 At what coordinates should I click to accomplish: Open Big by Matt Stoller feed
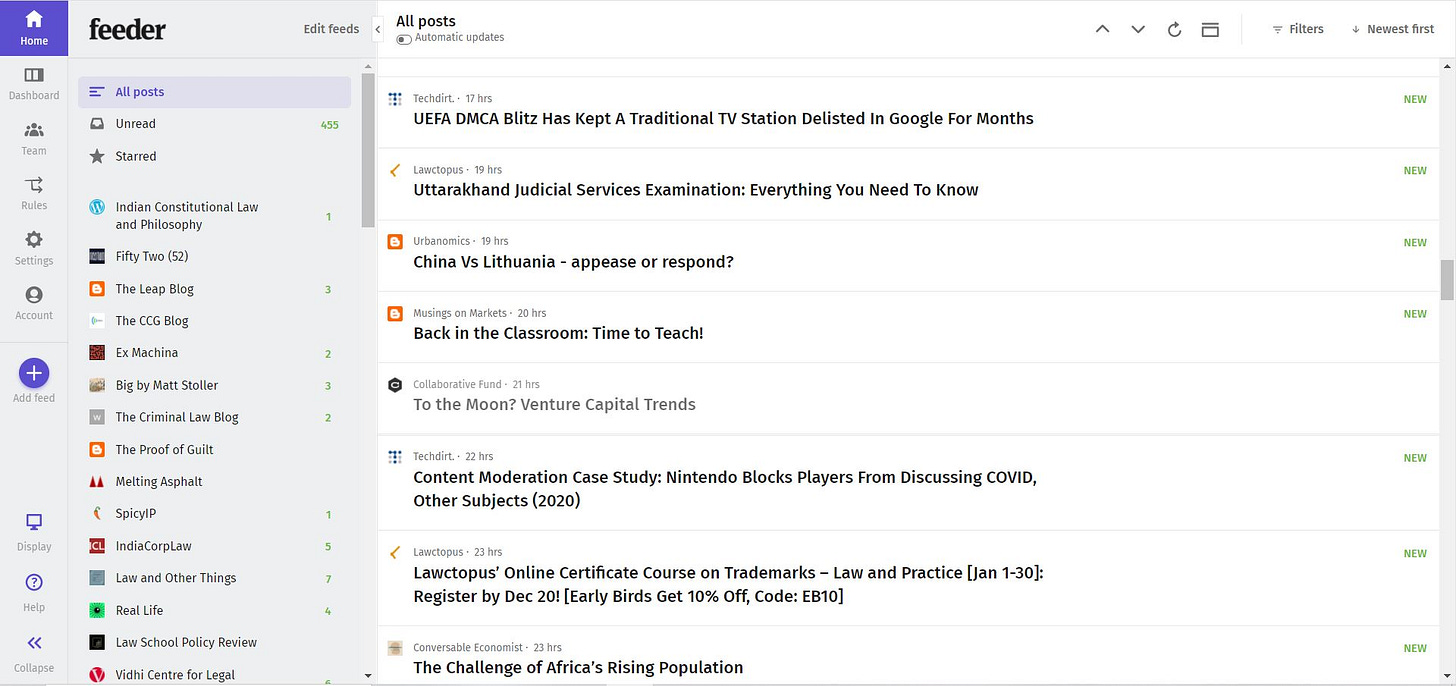click(x=215, y=385)
